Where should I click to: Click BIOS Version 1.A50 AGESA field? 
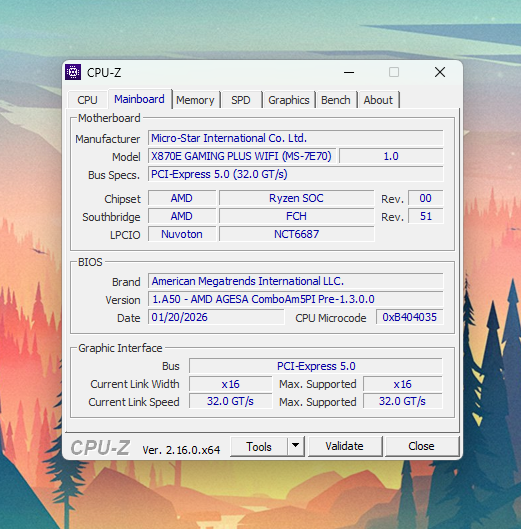(x=296, y=299)
